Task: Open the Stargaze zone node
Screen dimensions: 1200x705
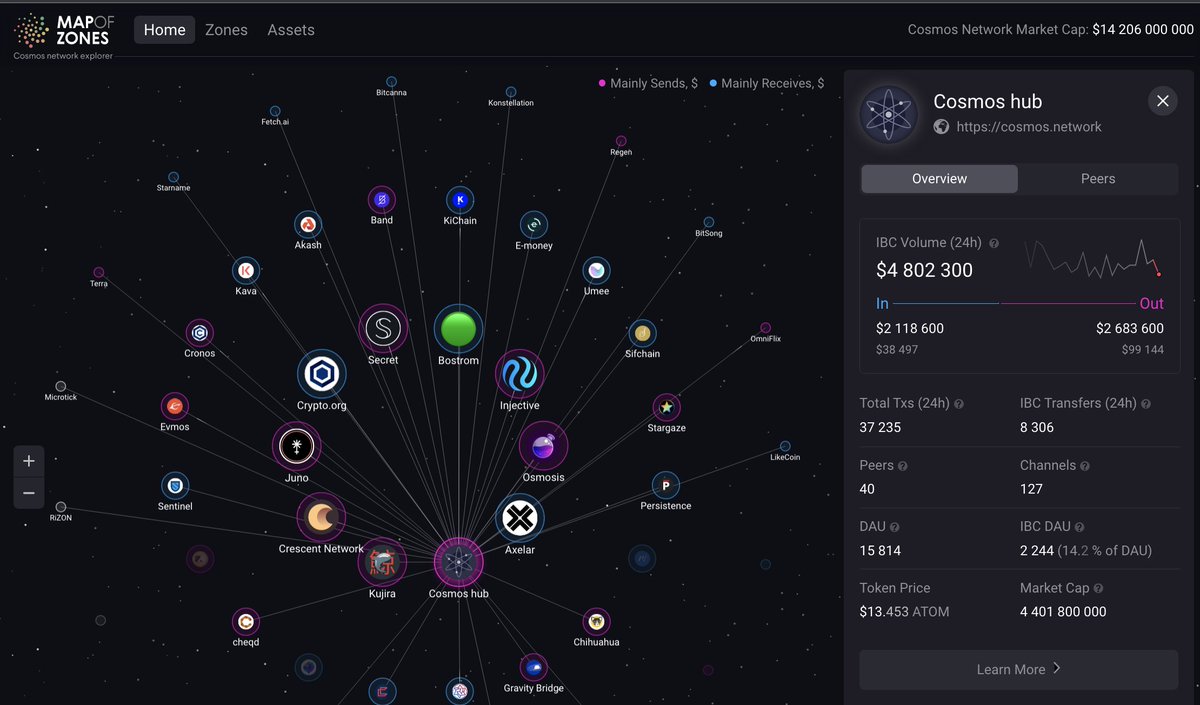Action: [x=666, y=407]
